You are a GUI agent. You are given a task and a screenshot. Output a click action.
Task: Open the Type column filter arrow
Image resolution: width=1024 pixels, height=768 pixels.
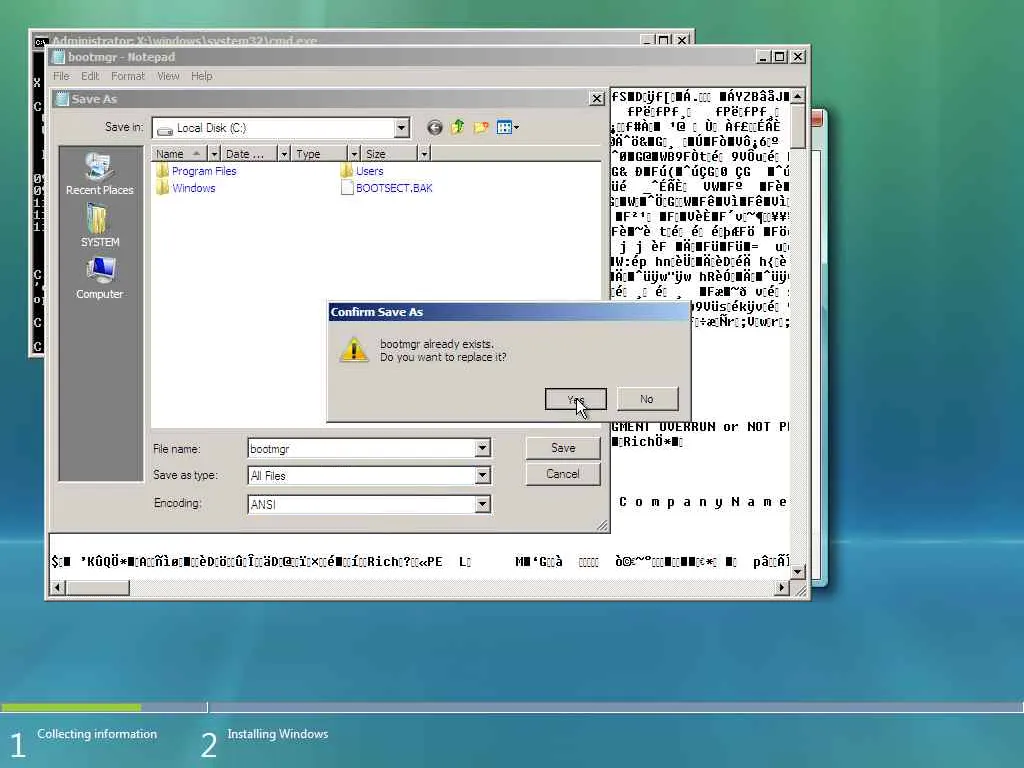tap(354, 154)
